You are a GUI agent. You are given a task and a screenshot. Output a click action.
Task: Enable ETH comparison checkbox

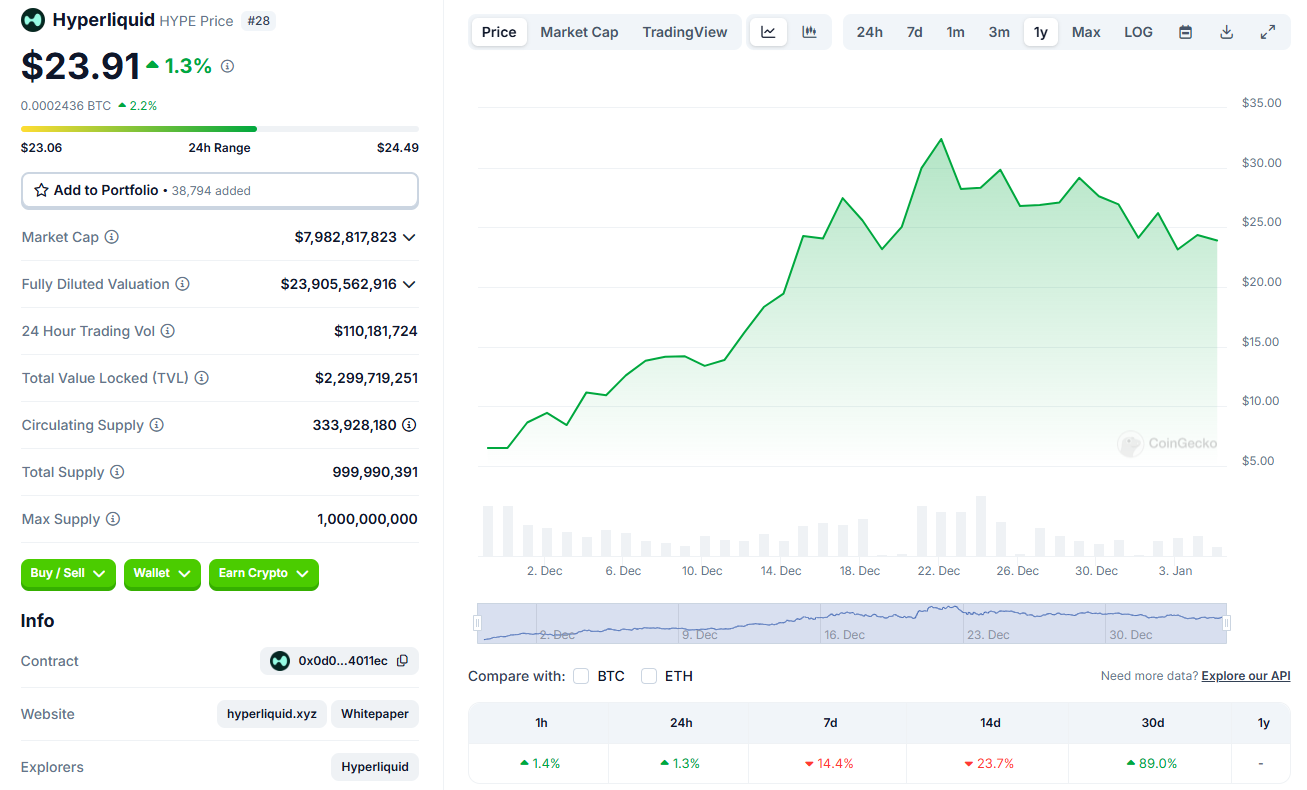pos(649,676)
